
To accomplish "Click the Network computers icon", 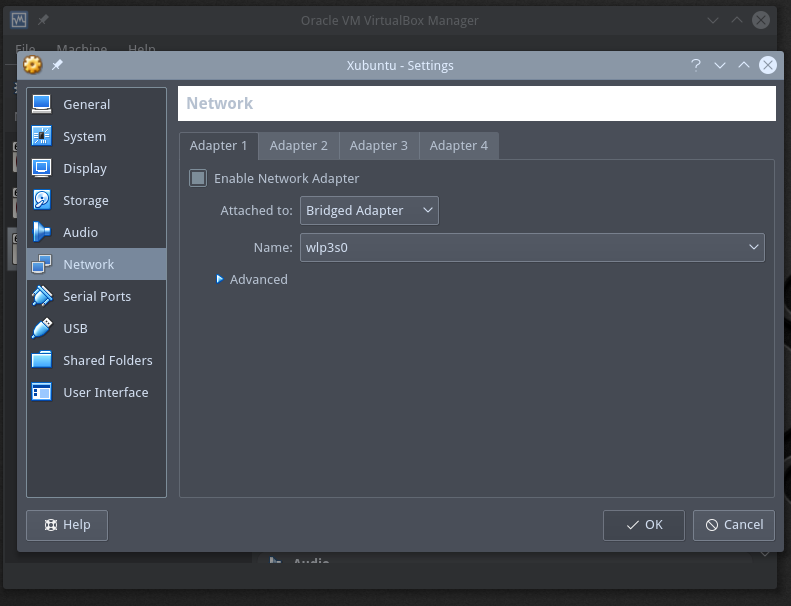I will tap(41, 264).
